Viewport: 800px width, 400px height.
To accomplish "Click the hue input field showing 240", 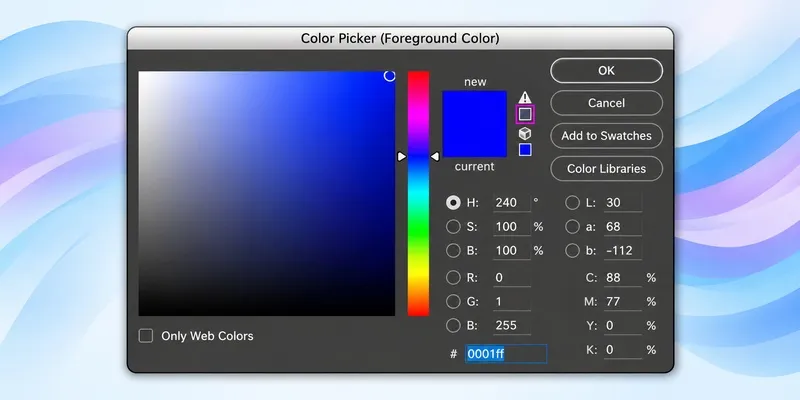I will coord(512,203).
